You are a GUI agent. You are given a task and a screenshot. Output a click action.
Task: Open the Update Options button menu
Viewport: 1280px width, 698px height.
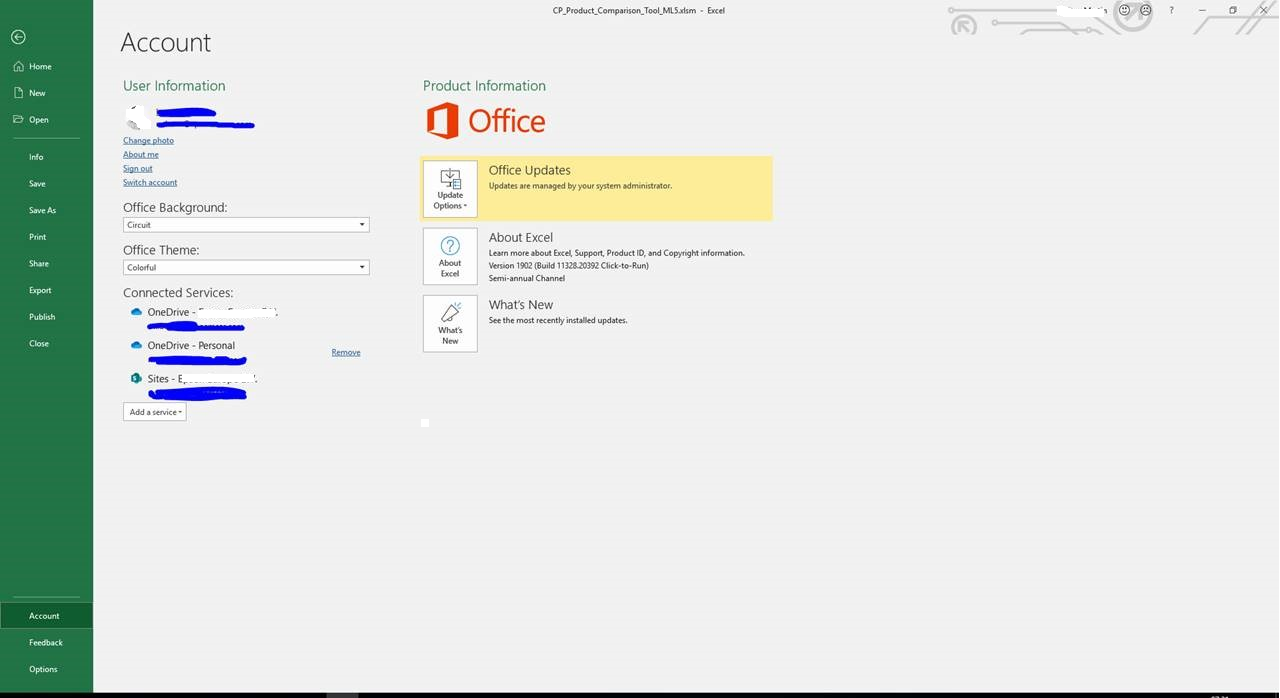click(450, 189)
